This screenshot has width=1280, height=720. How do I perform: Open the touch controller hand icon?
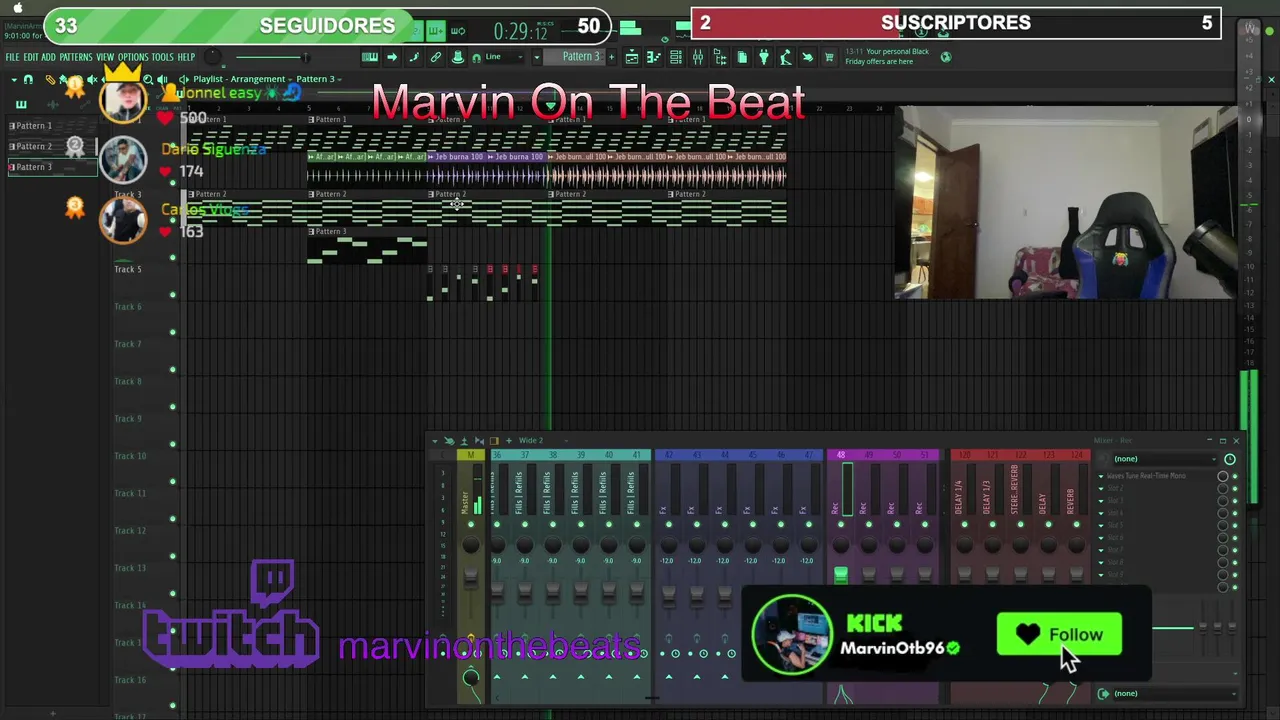[808, 57]
